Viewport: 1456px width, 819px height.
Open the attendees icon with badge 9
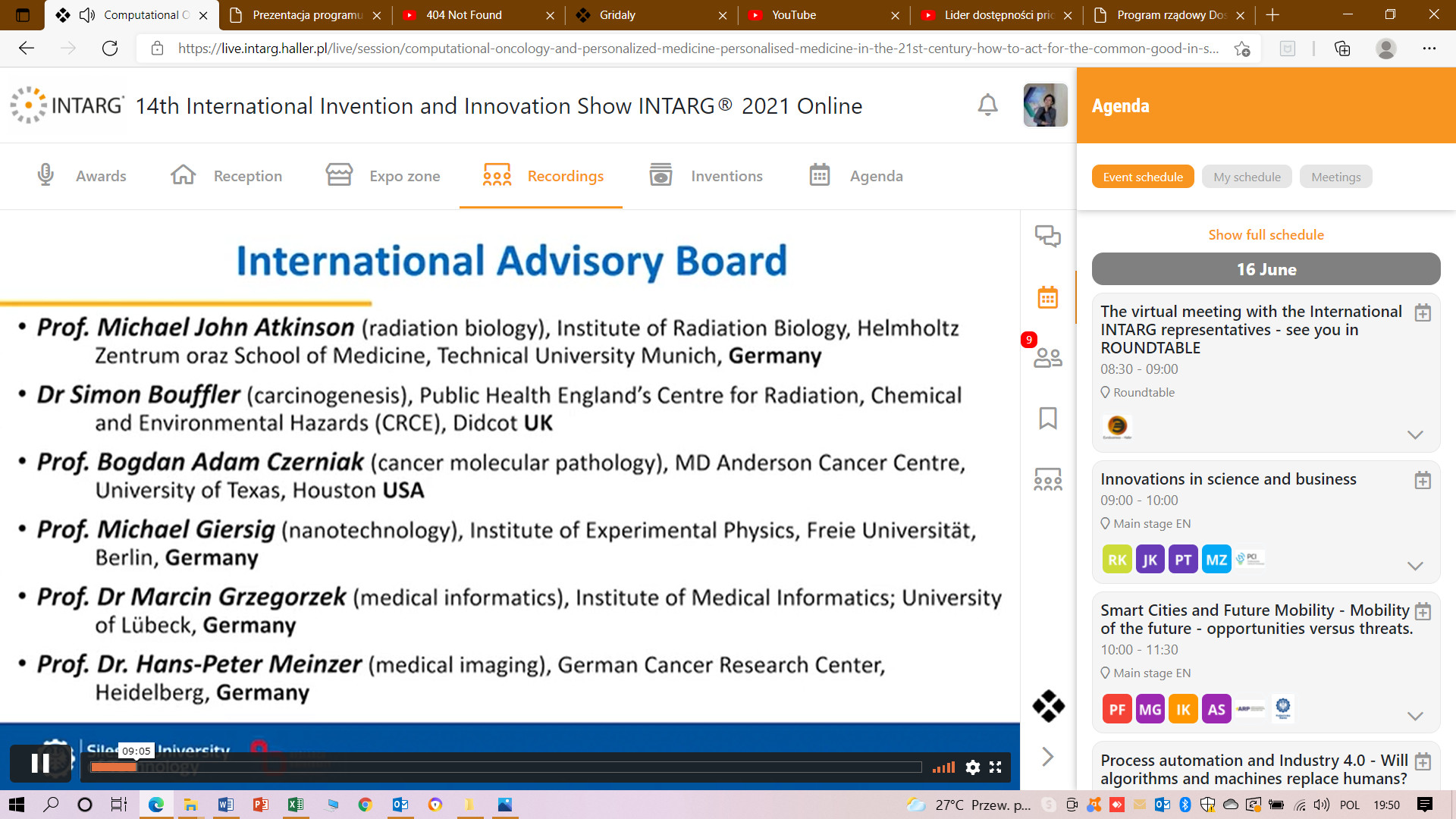coord(1048,356)
